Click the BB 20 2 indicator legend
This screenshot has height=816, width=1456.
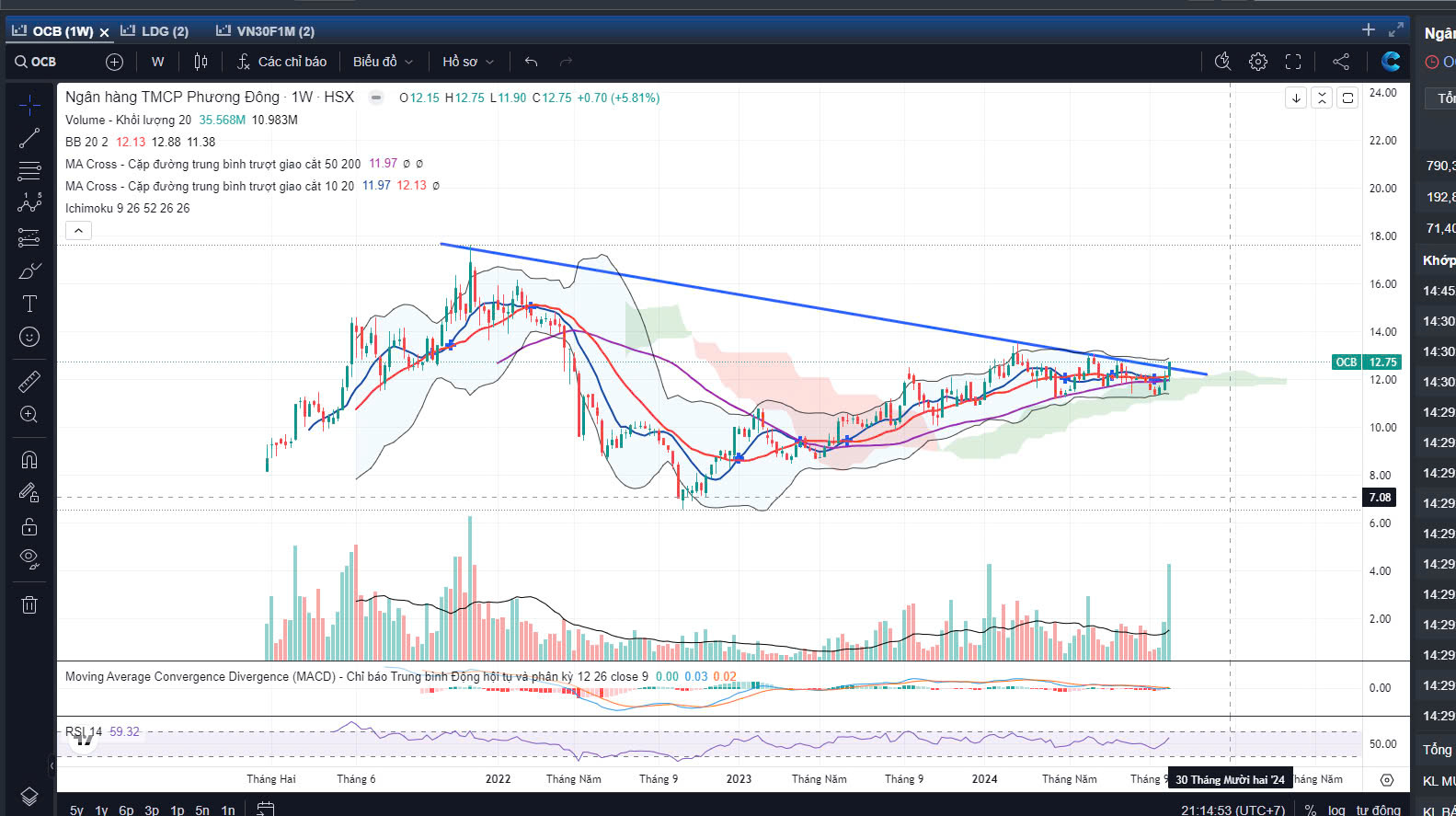(86, 142)
